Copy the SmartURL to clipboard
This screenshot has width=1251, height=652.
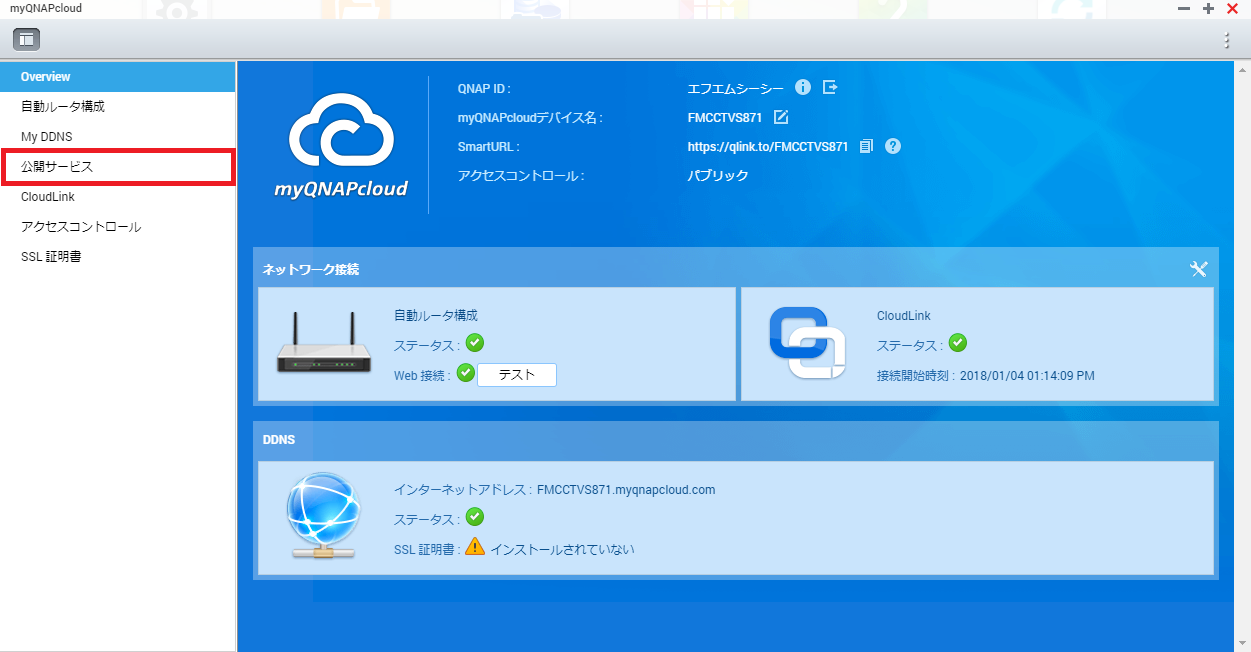click(x=866, y=146)
